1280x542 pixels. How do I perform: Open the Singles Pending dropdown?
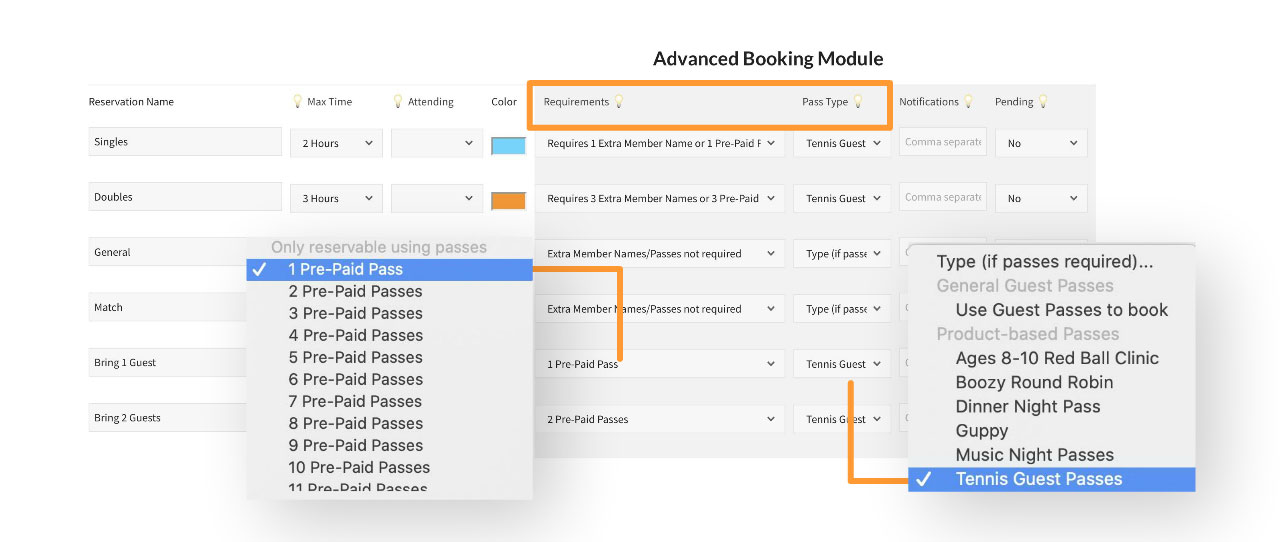(1041, 143)
